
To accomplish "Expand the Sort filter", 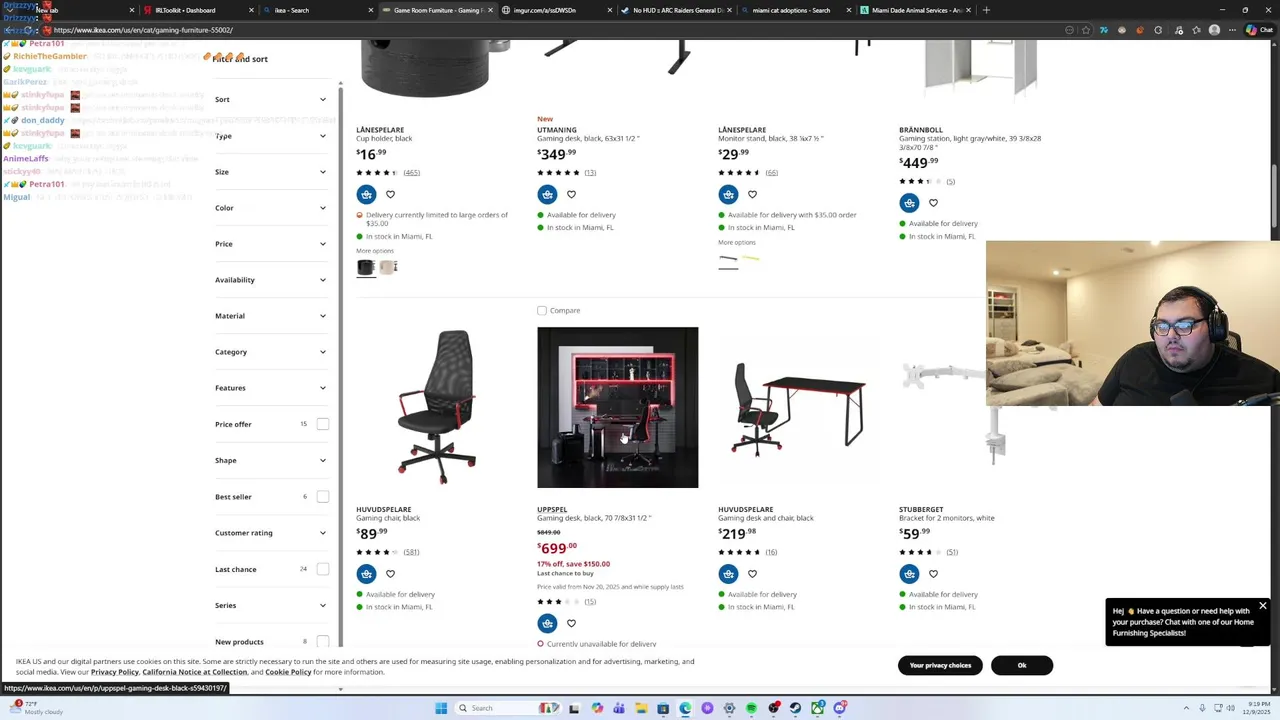I will tap(271, 100).
